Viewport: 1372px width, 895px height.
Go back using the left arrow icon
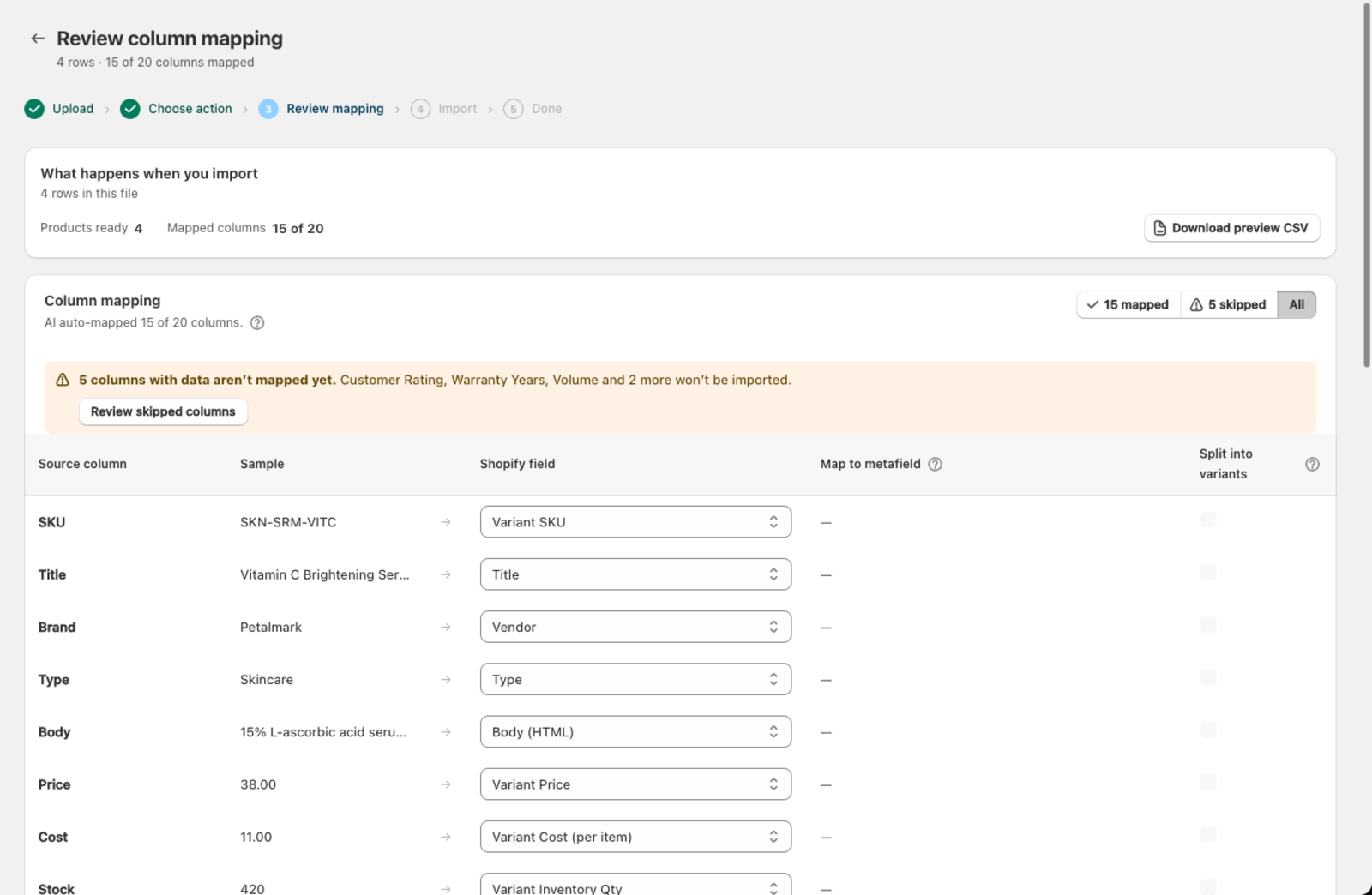coord(38,39)
